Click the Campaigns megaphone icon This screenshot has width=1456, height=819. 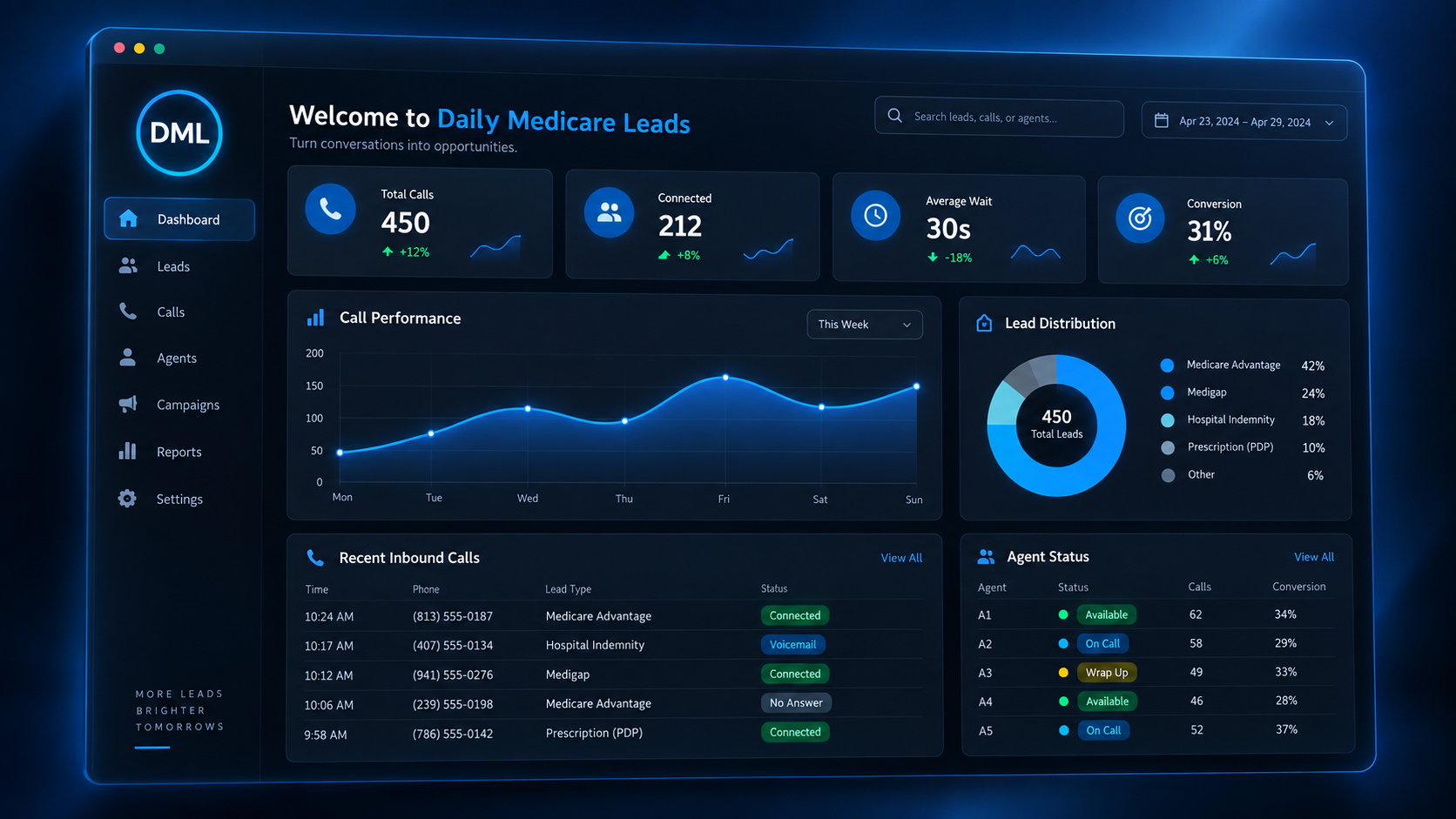128,404
